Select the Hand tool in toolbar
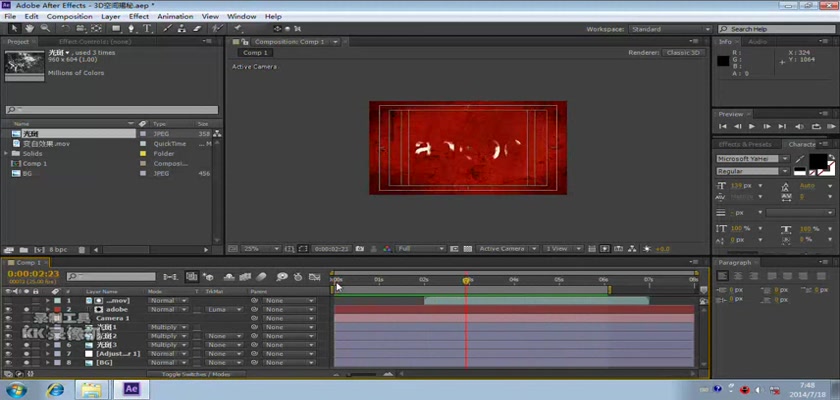 pos(29,29)
